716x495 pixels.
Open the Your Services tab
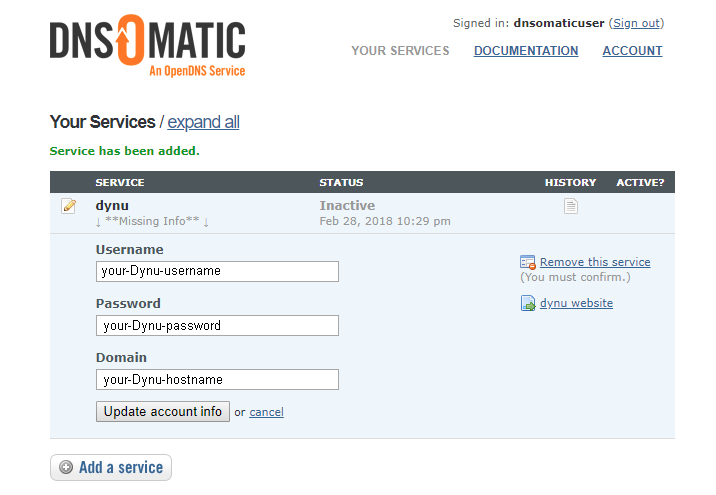pos(400,51)
